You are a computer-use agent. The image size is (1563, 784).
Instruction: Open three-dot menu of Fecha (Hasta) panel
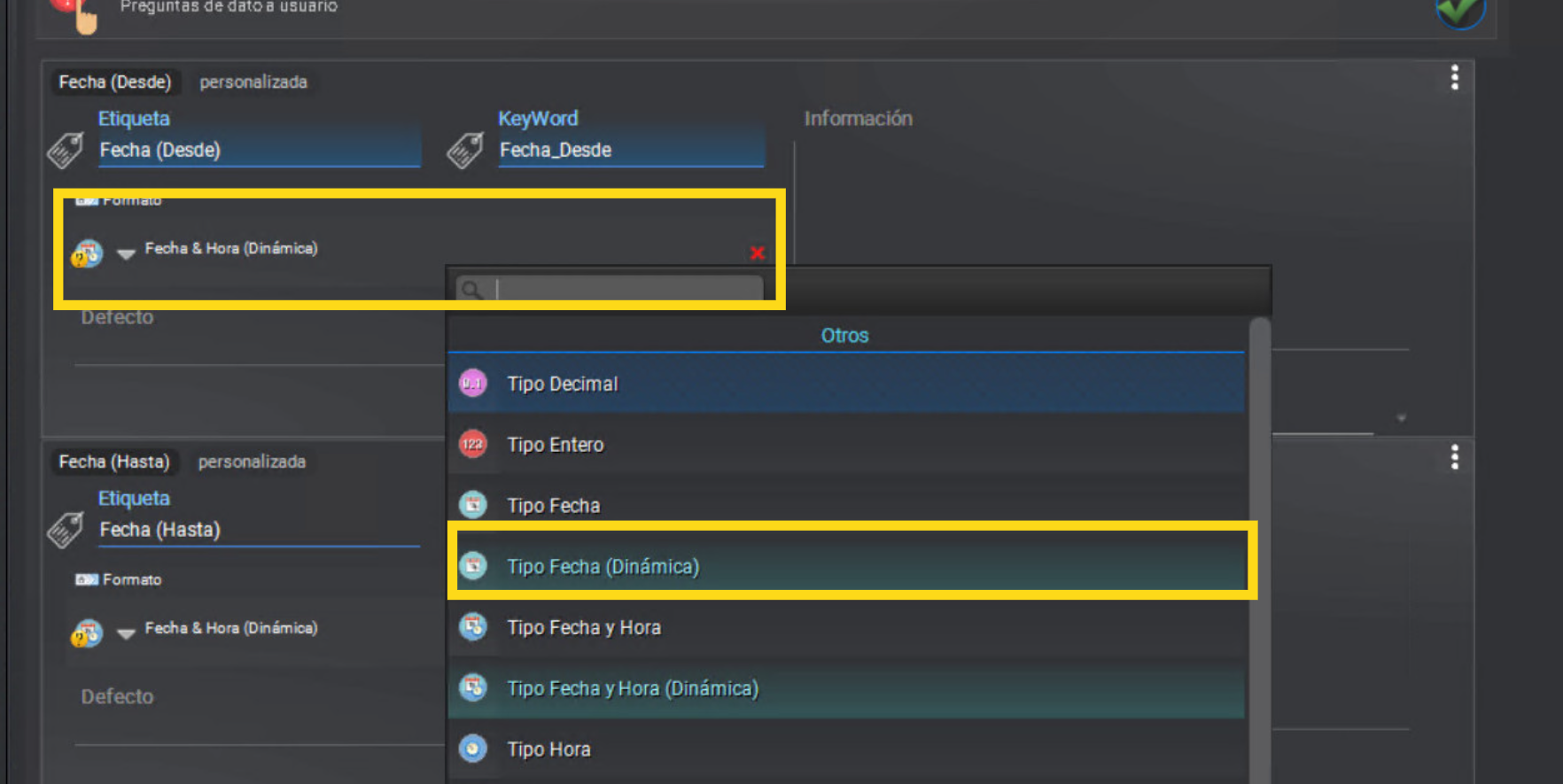pyautogui.click(x=1454, y=457)
